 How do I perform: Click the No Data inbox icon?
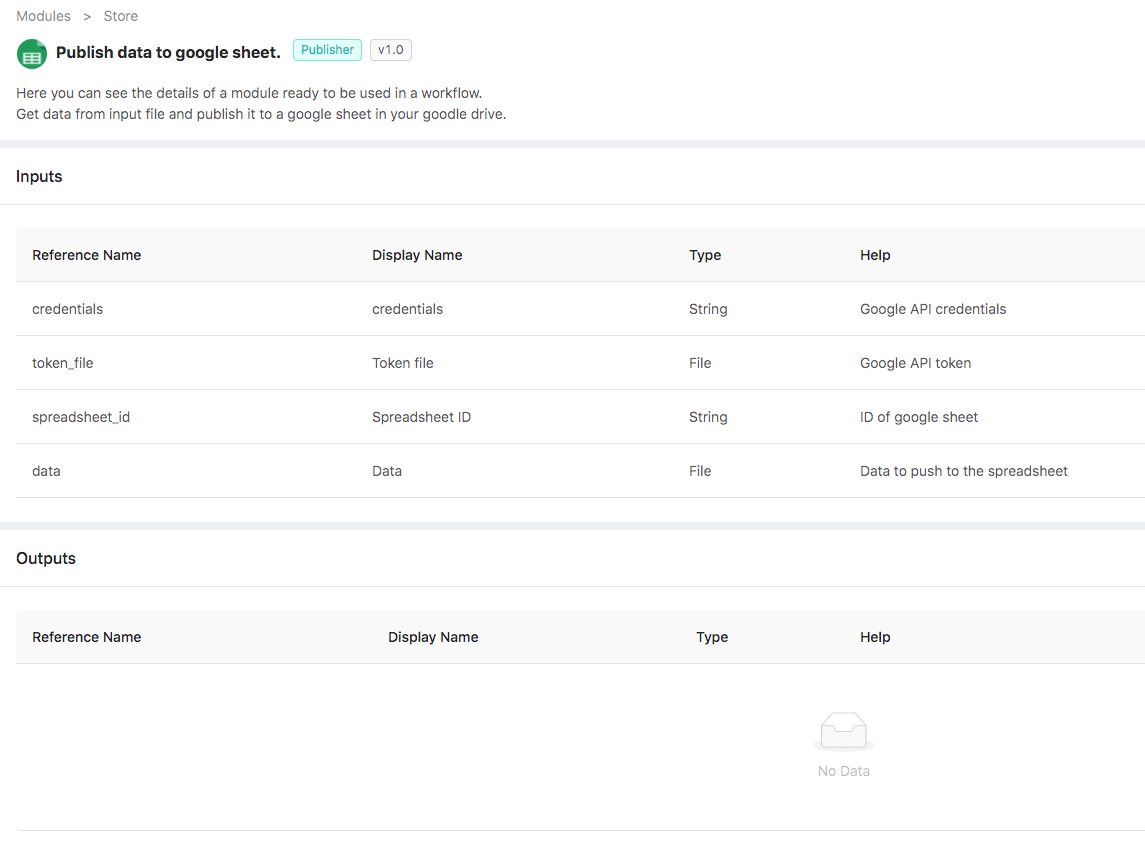pyautogui.click(x=843, y=731)
